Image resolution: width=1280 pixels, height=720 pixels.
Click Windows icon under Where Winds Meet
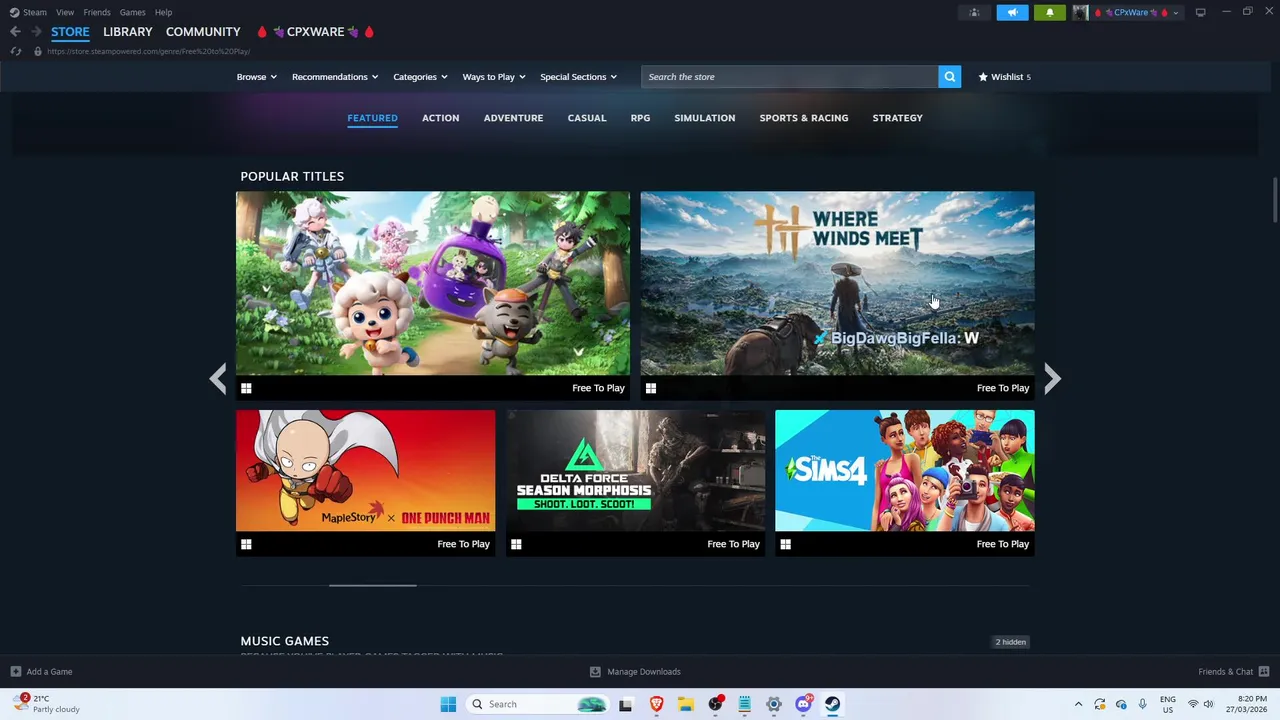(x=651, y=388)
